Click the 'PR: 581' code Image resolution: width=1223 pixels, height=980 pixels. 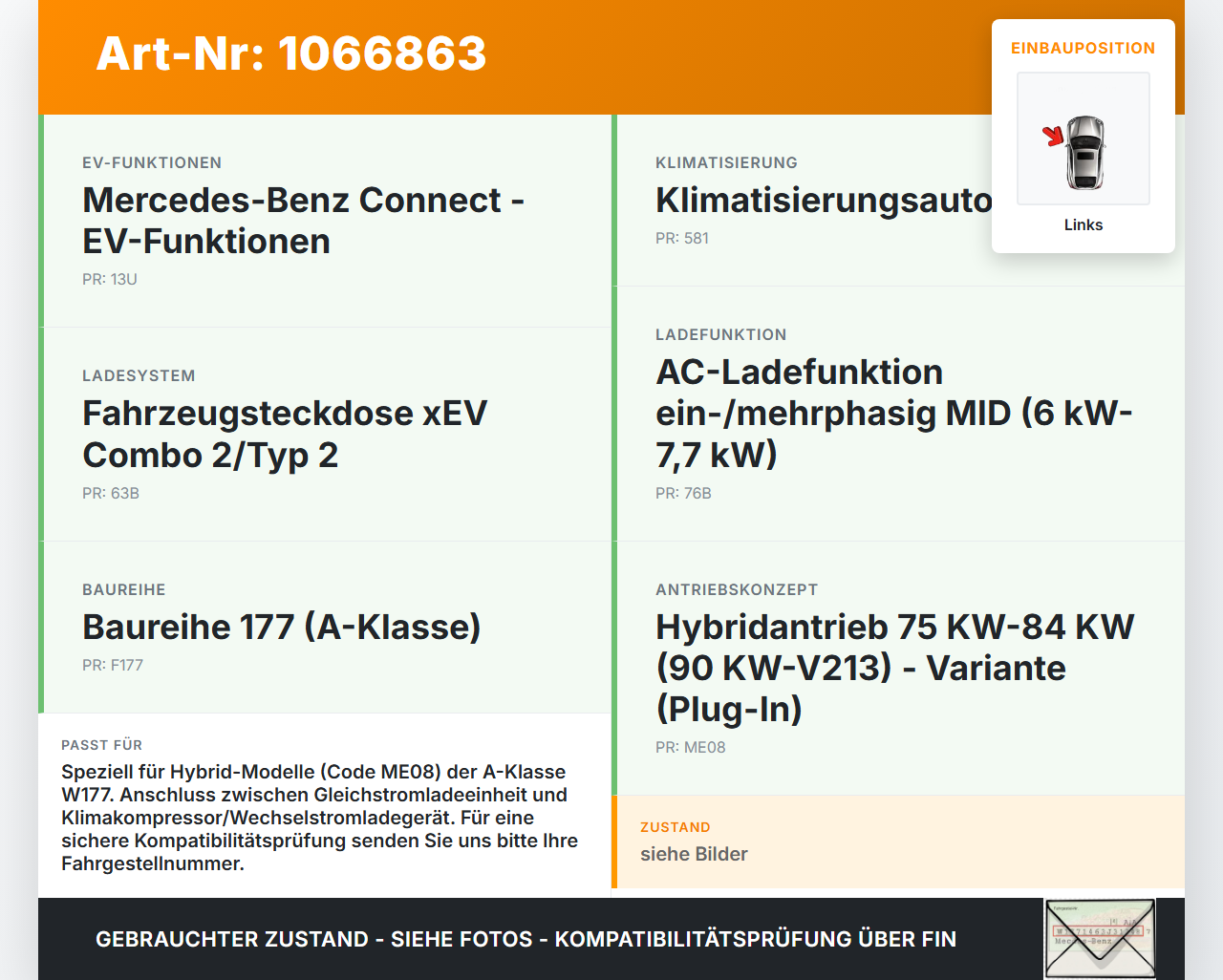tap(682, 238)
